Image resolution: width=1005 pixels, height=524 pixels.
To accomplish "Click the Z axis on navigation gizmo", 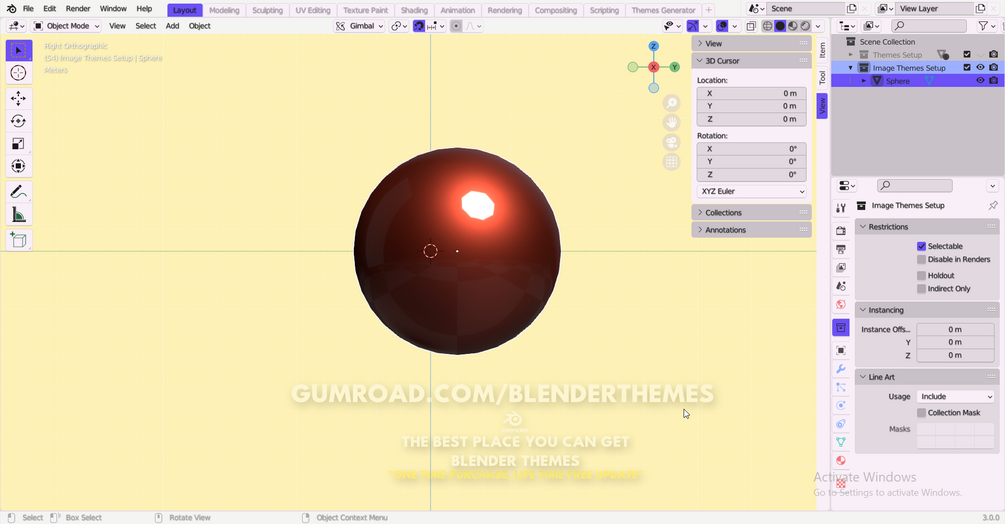I will 653,46.
